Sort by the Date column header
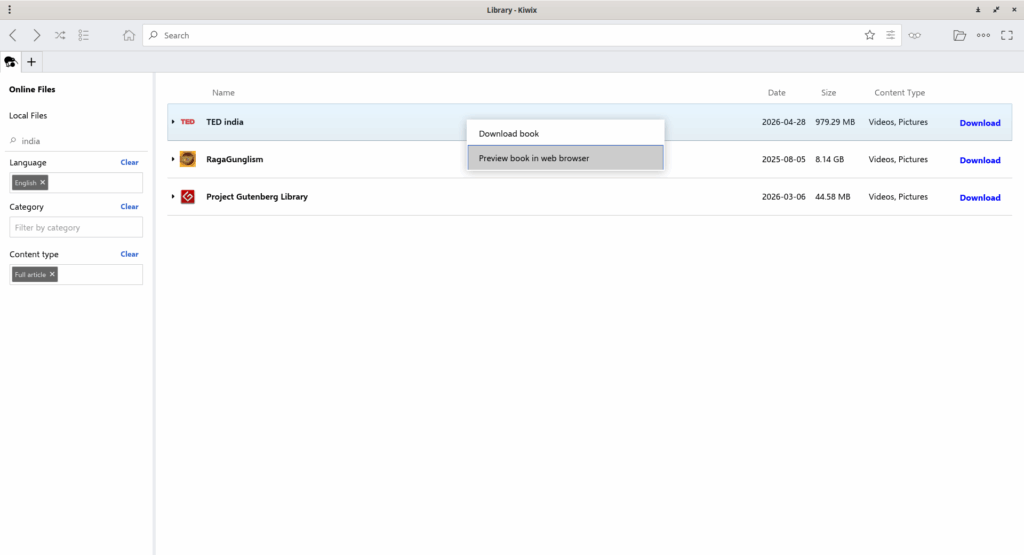The width and height of the screenshot is (1024, 555). click(776, 93)
